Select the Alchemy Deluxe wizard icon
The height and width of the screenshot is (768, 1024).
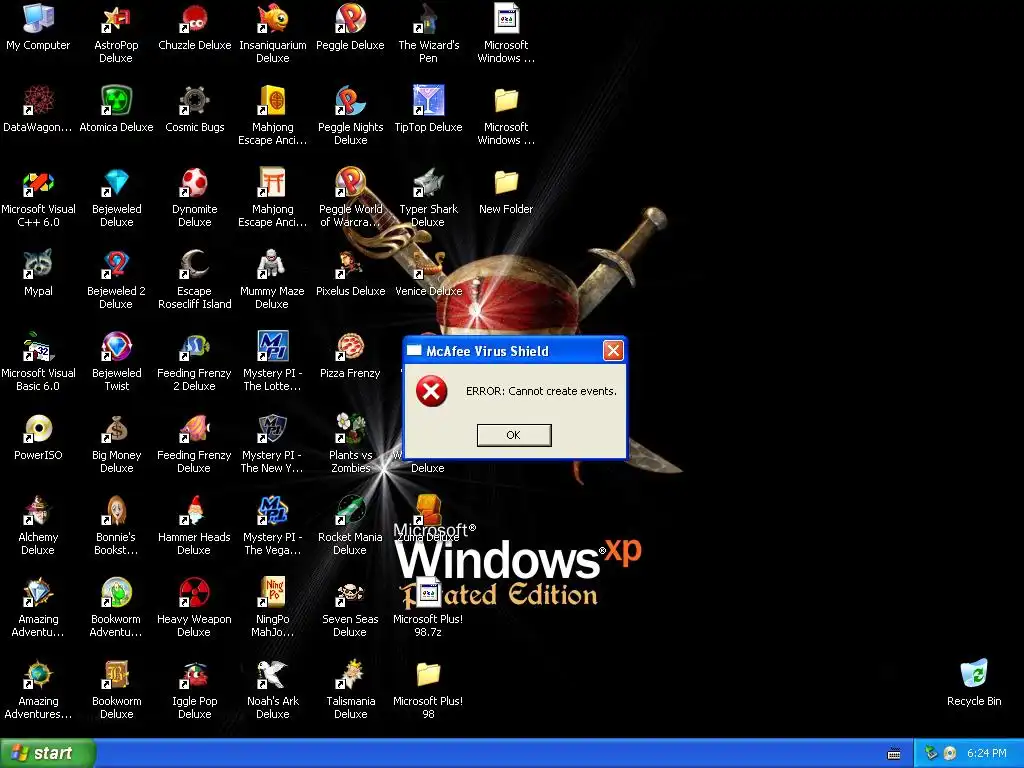(38, 511)
